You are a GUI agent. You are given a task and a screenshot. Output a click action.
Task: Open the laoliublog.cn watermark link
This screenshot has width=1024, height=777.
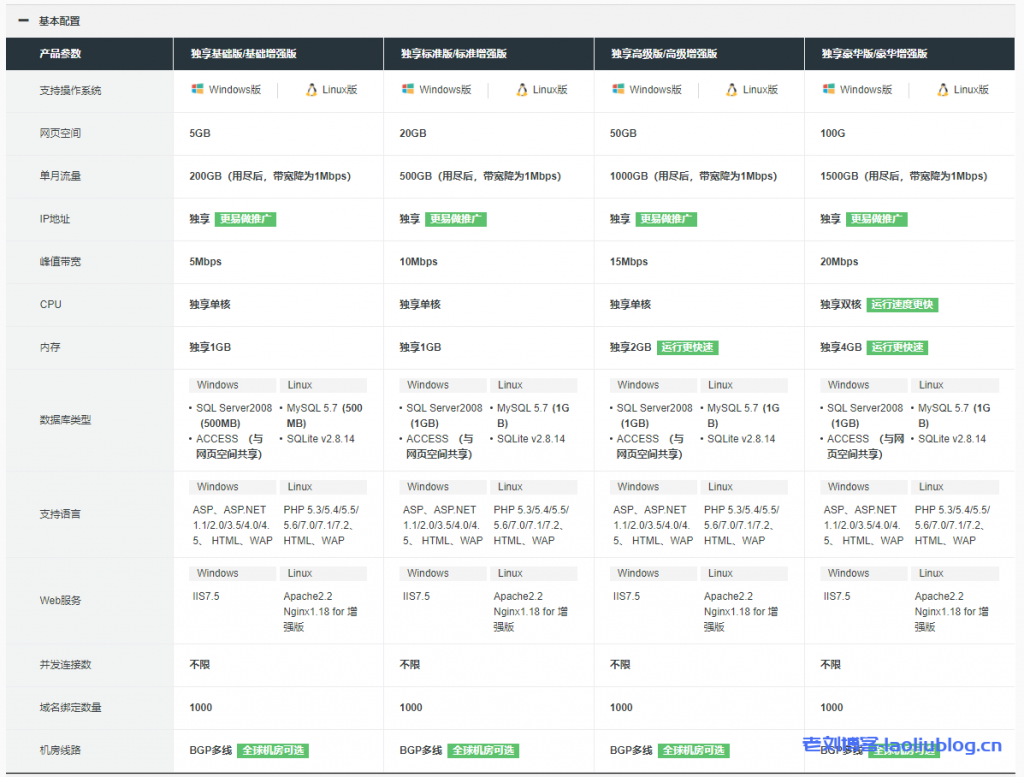click(902, 745)
